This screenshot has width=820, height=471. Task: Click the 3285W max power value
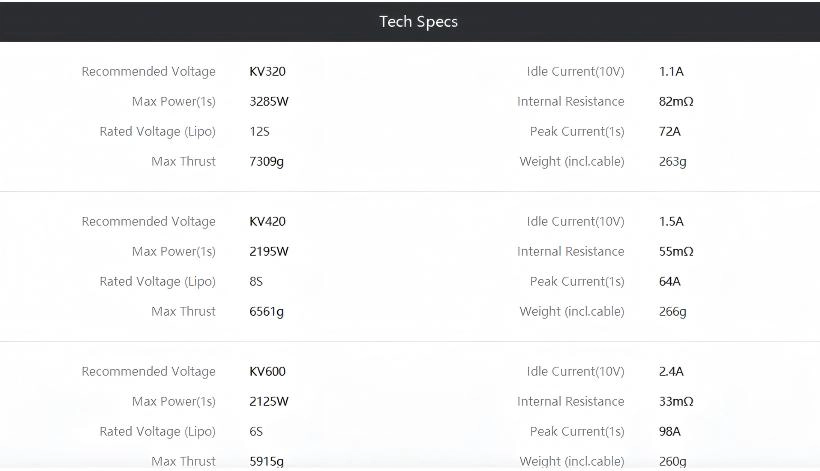[269, 102]
